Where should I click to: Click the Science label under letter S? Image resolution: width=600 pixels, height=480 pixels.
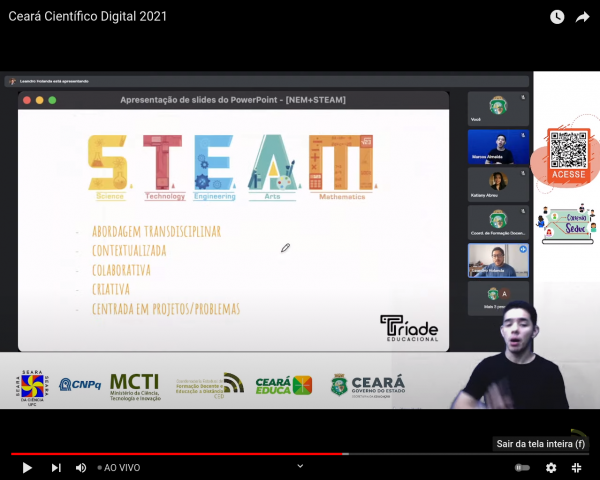[110, 196]
